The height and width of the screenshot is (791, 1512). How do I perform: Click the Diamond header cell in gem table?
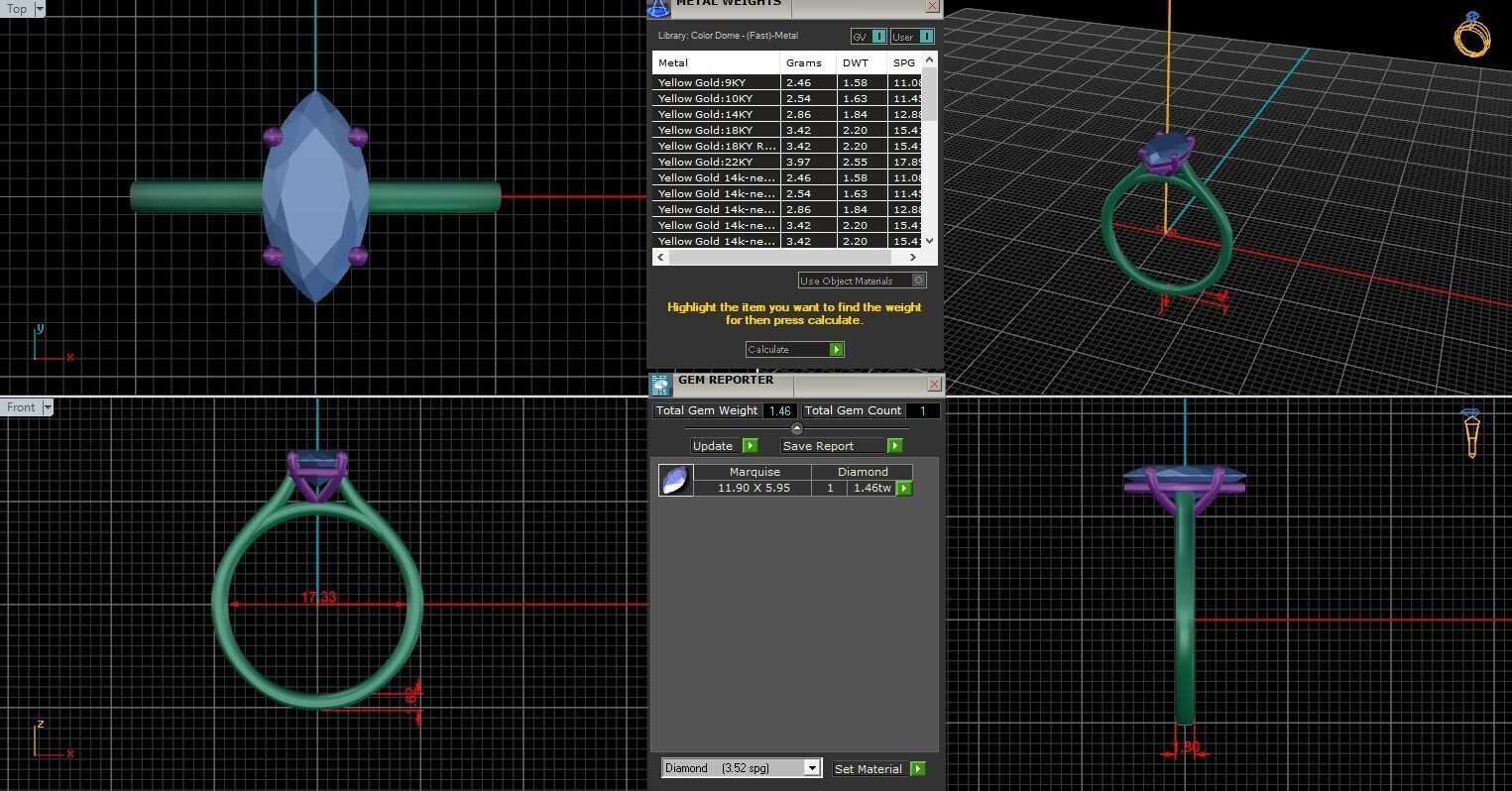click(863, 472)
